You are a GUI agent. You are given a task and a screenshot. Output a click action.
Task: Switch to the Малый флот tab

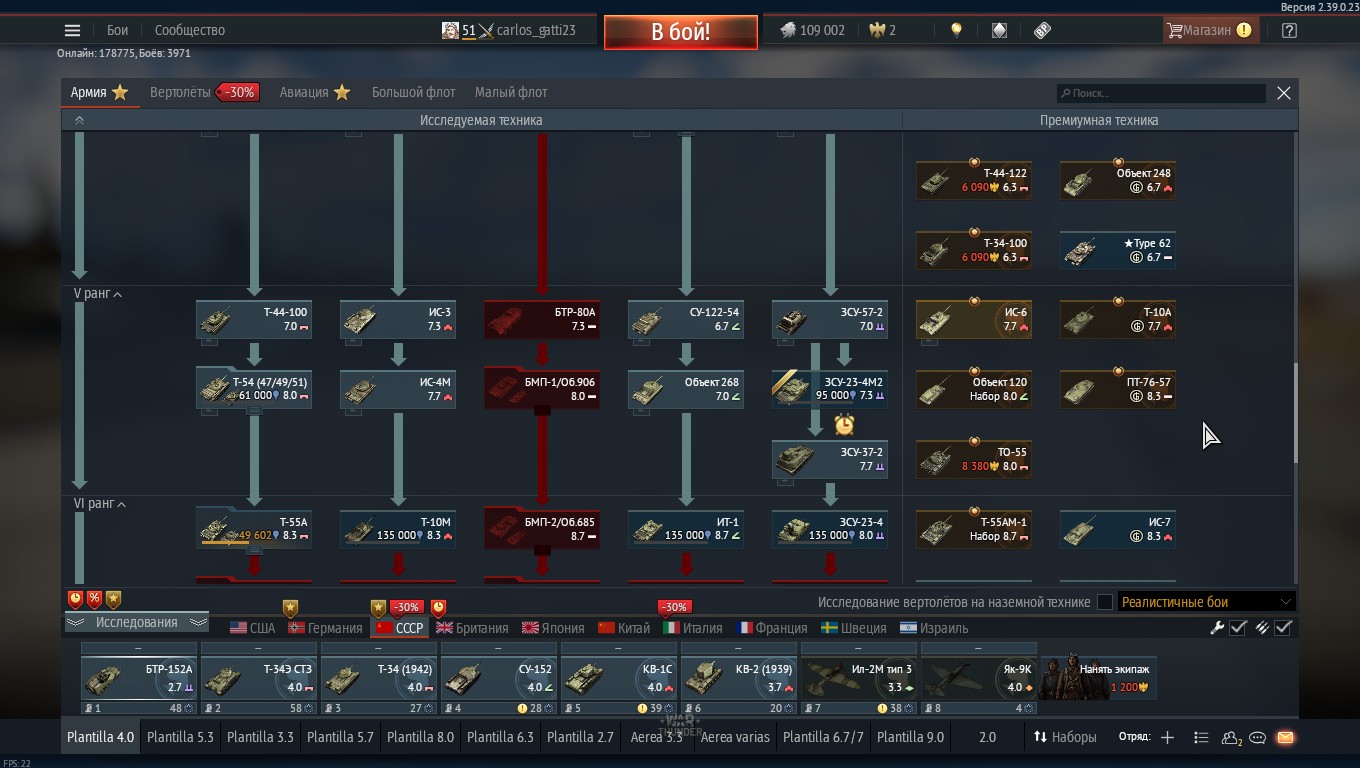tap(511, 92)
